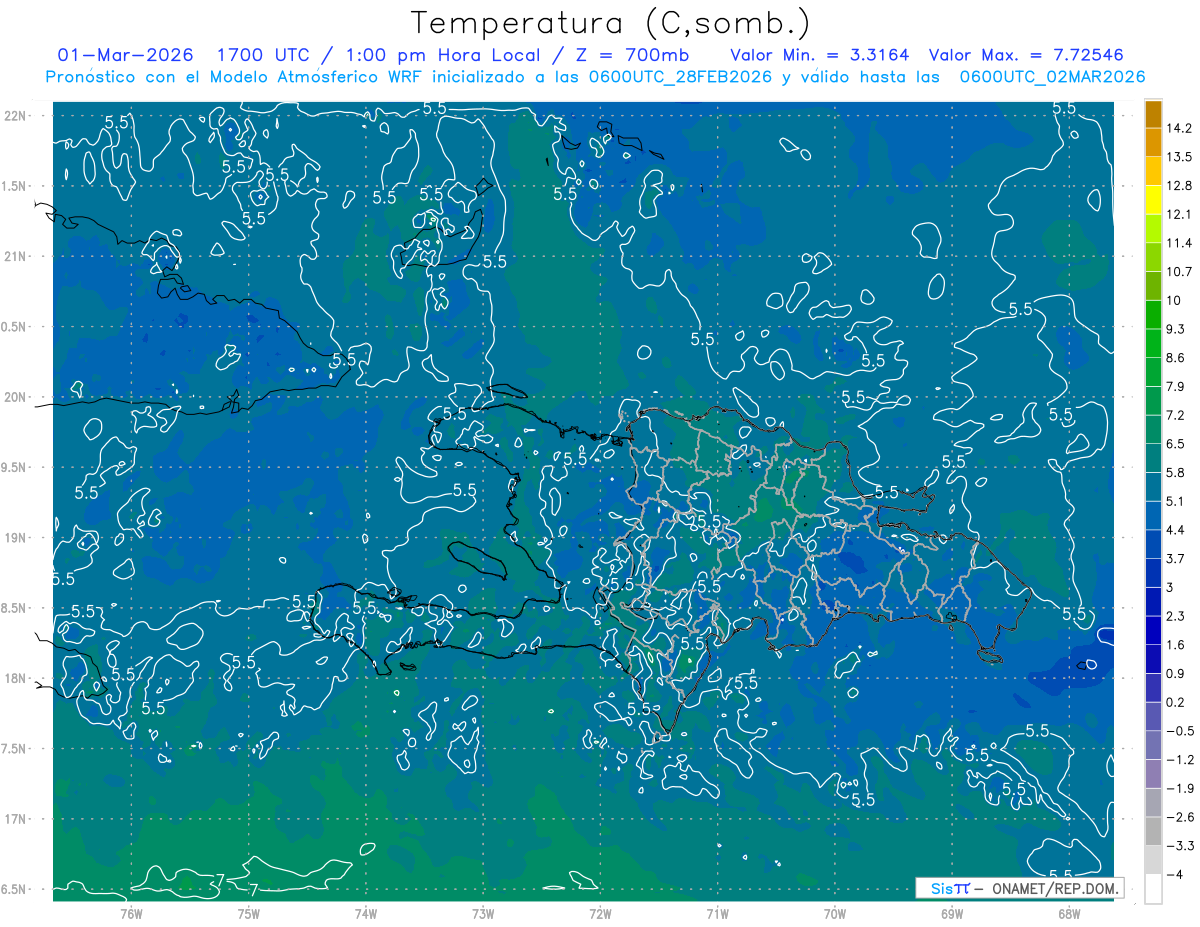The height and width of the screenshot is (927, 1200).
Task: Click the '72W' longitude axis label
Action: (x=600, y=913)
